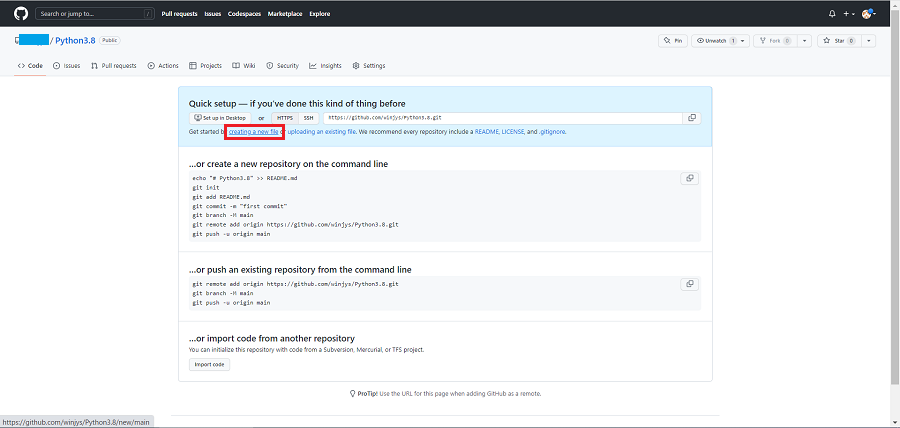
Task: Expand the plus create-new dropdown
Action: click(x=849, y=14)
